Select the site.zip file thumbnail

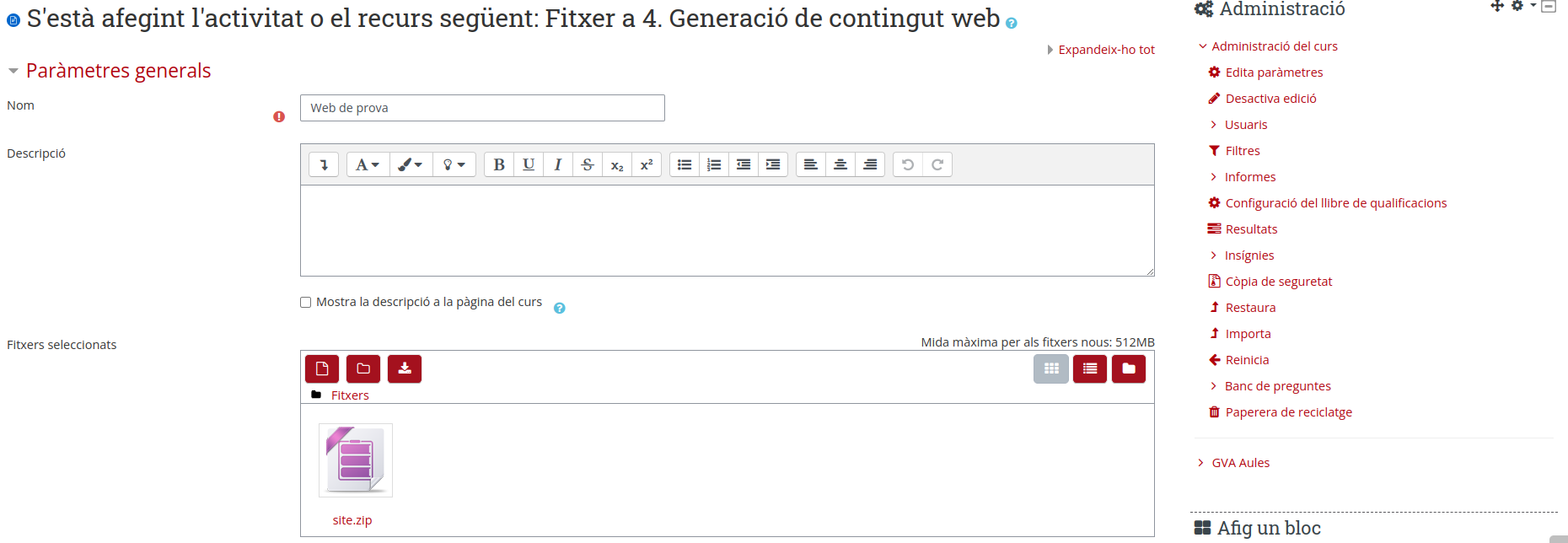click(355, 460)
